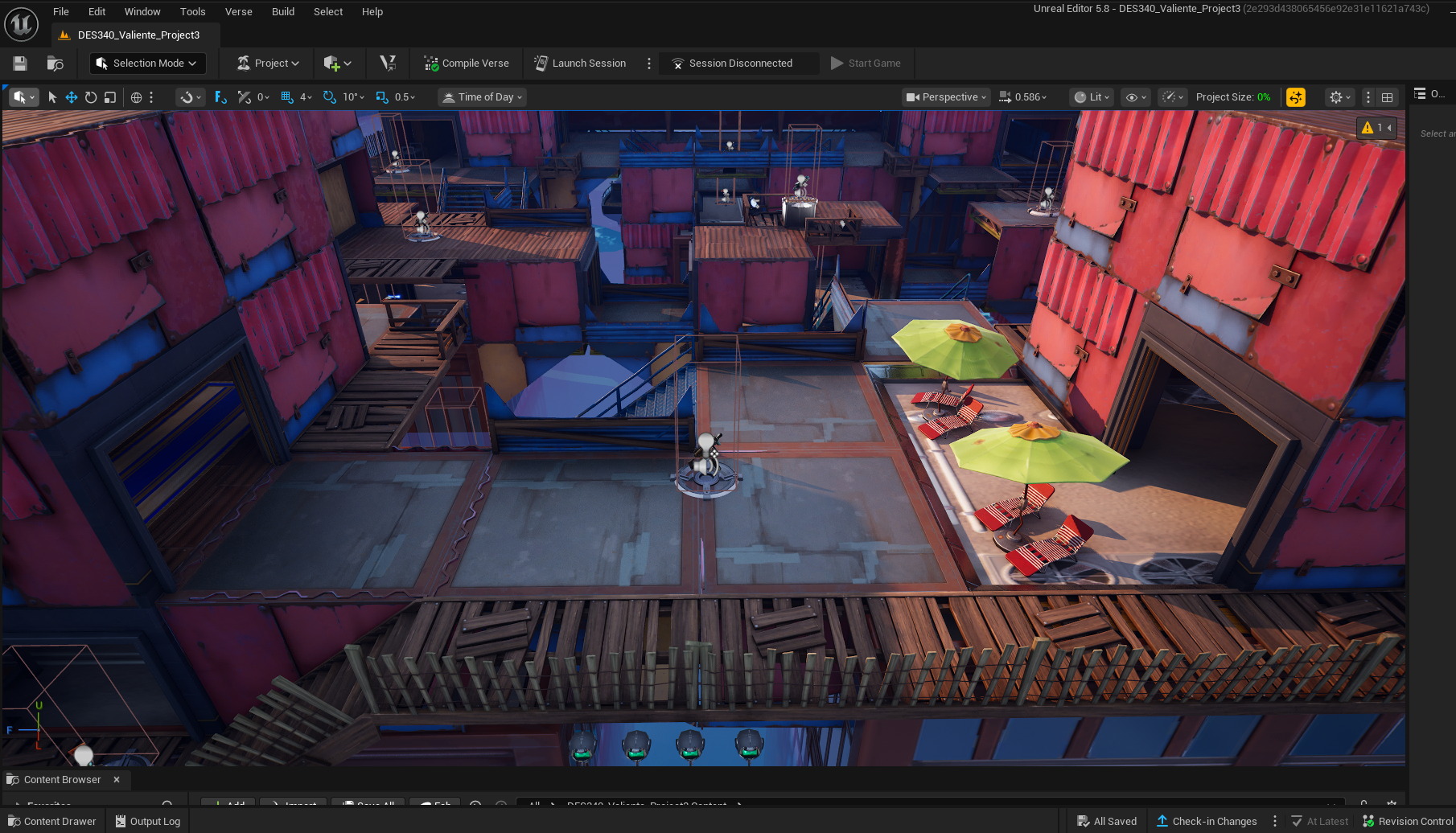Click revision control overflow dots in status bar
Image resolution: width=1456 pixels, height=833 pixels.
tap(1275, 821)
